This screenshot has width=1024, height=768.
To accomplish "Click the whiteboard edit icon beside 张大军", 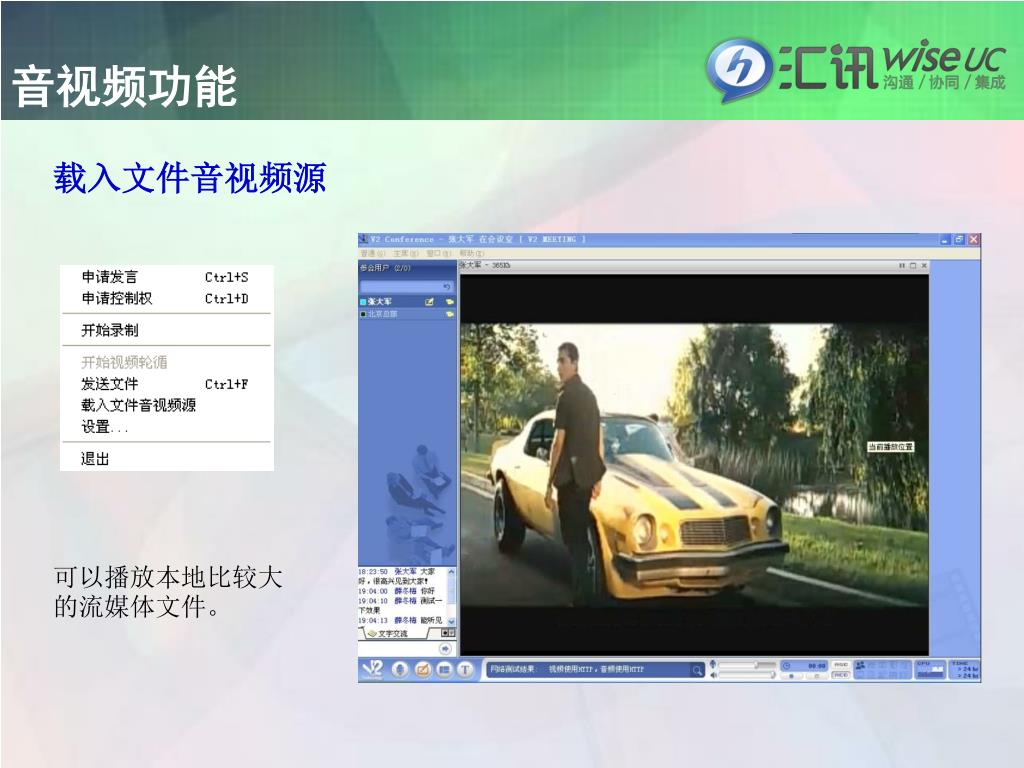I will [430, 302].
